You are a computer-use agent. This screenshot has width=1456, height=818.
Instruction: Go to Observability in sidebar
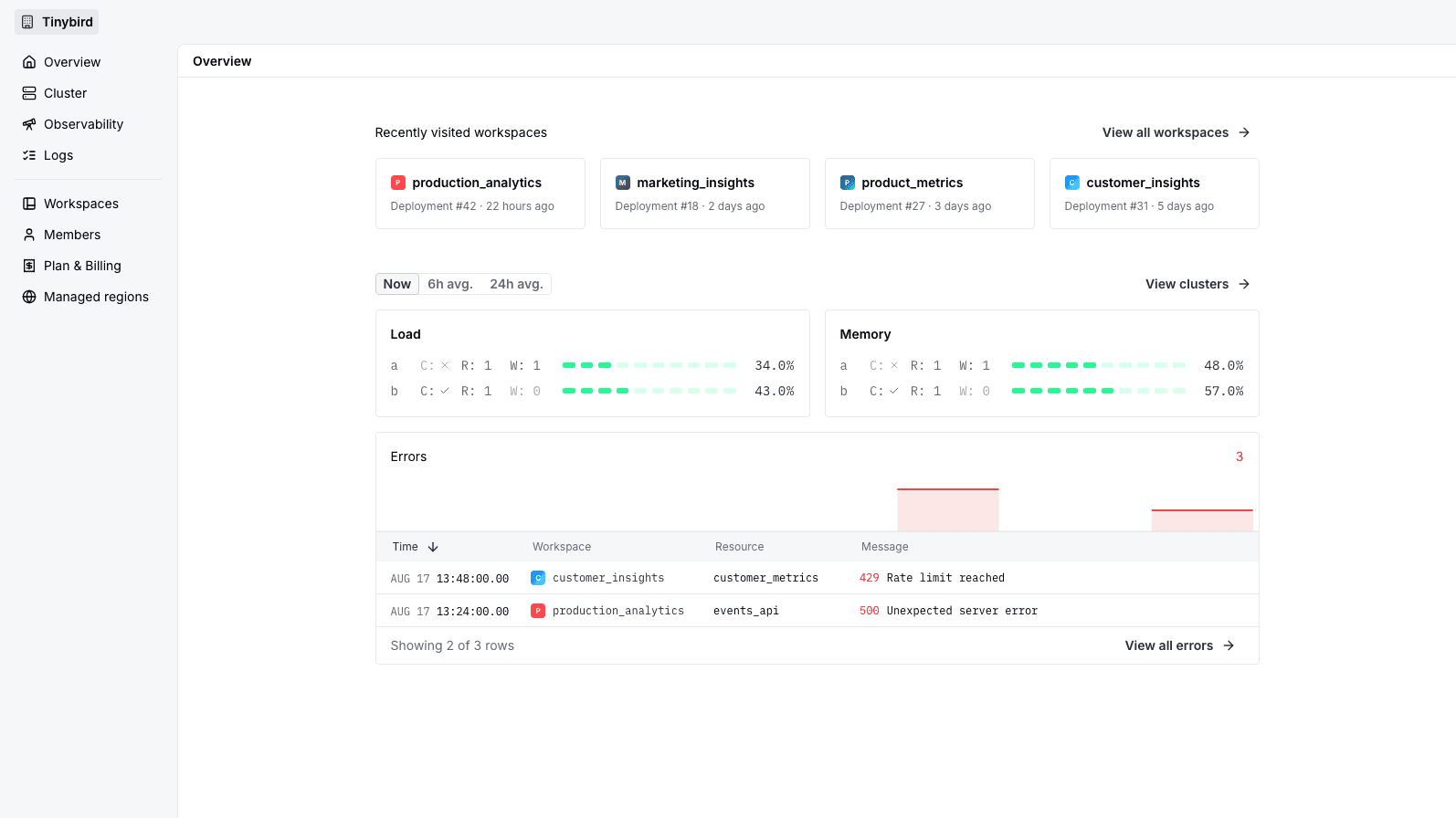pyautogui.click(x=89, y=124)
